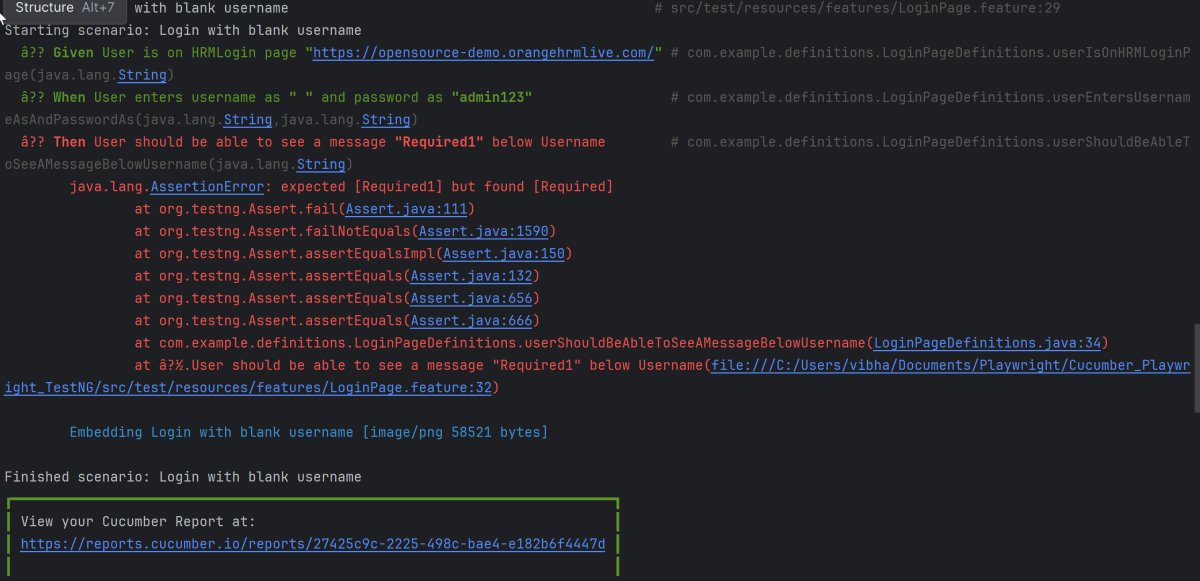This screenshot has height=581, width=1200.
Task: Click String link in userIsOnHRMLoginPage signature
Action: [x=143, y=75]
